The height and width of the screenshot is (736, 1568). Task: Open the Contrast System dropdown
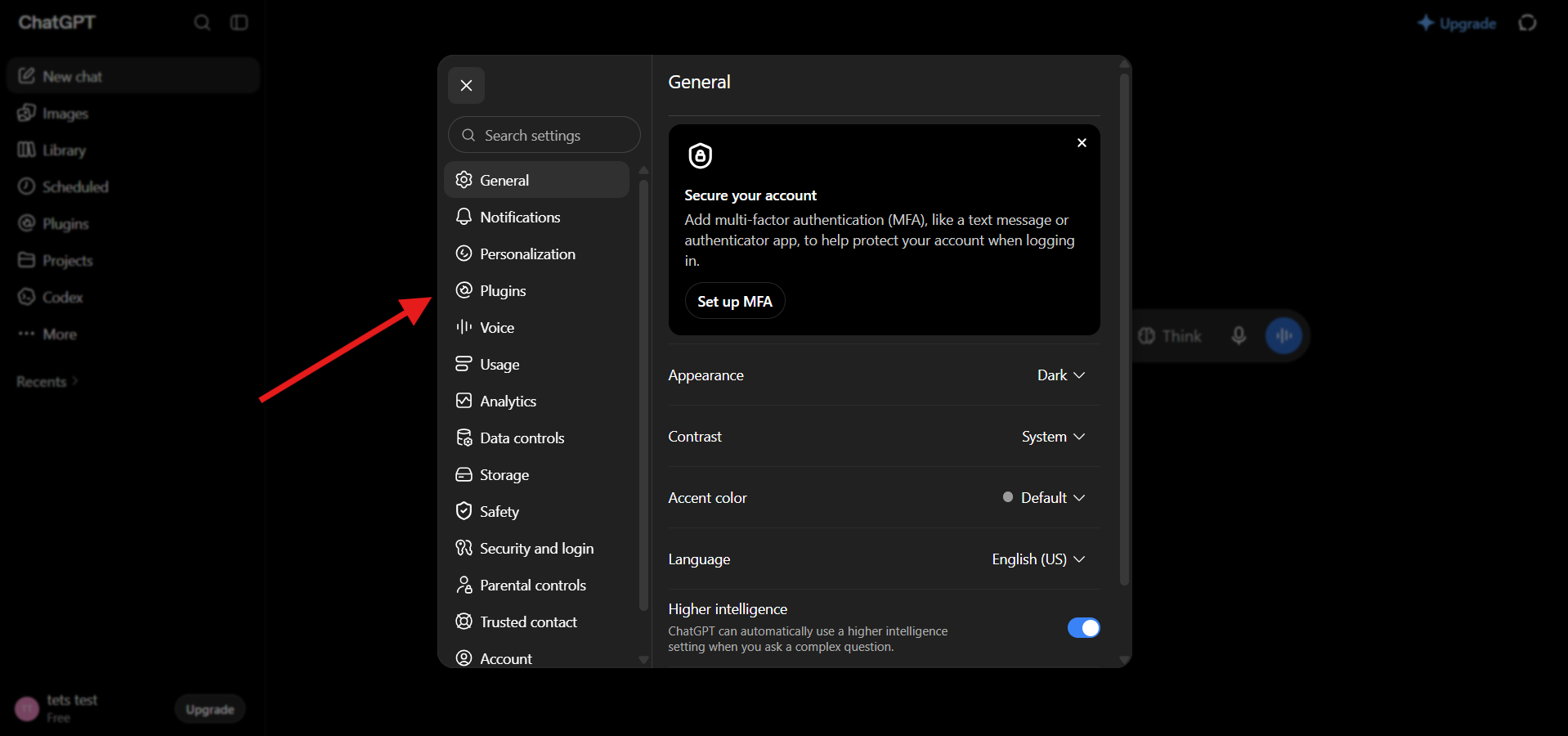click(x=1053, y=437)
